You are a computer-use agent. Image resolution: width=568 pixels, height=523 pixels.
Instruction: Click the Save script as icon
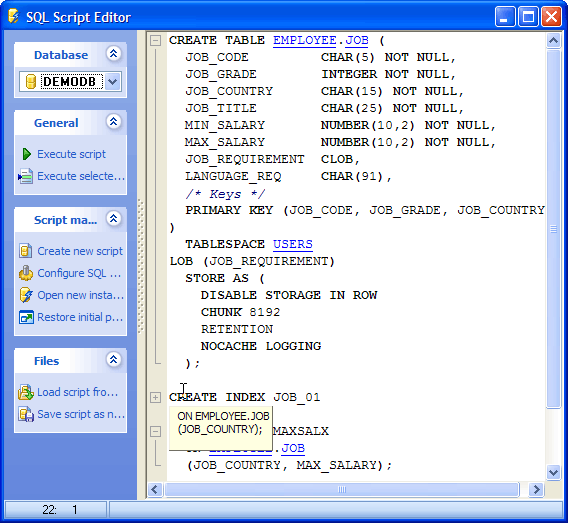pos(26,414)
